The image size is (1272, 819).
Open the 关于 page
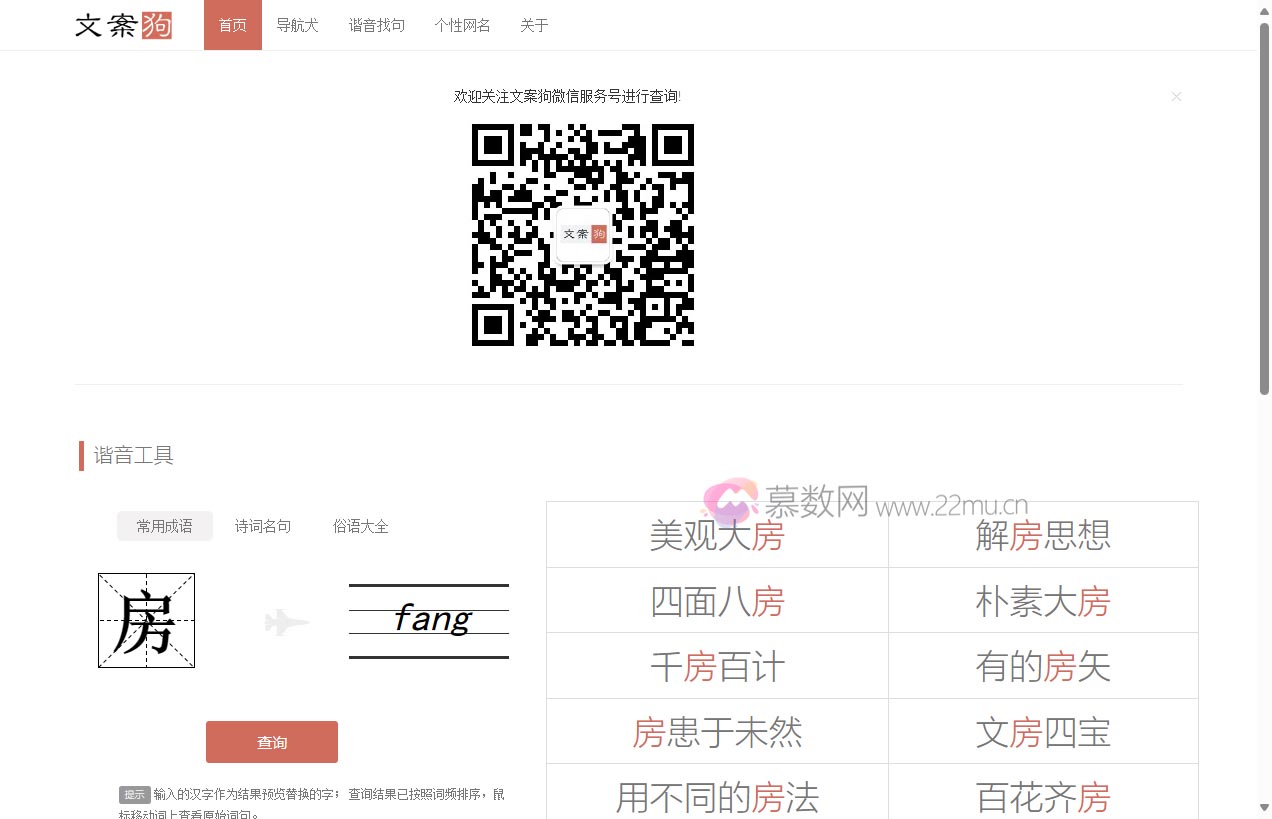[x=534, y=25]
